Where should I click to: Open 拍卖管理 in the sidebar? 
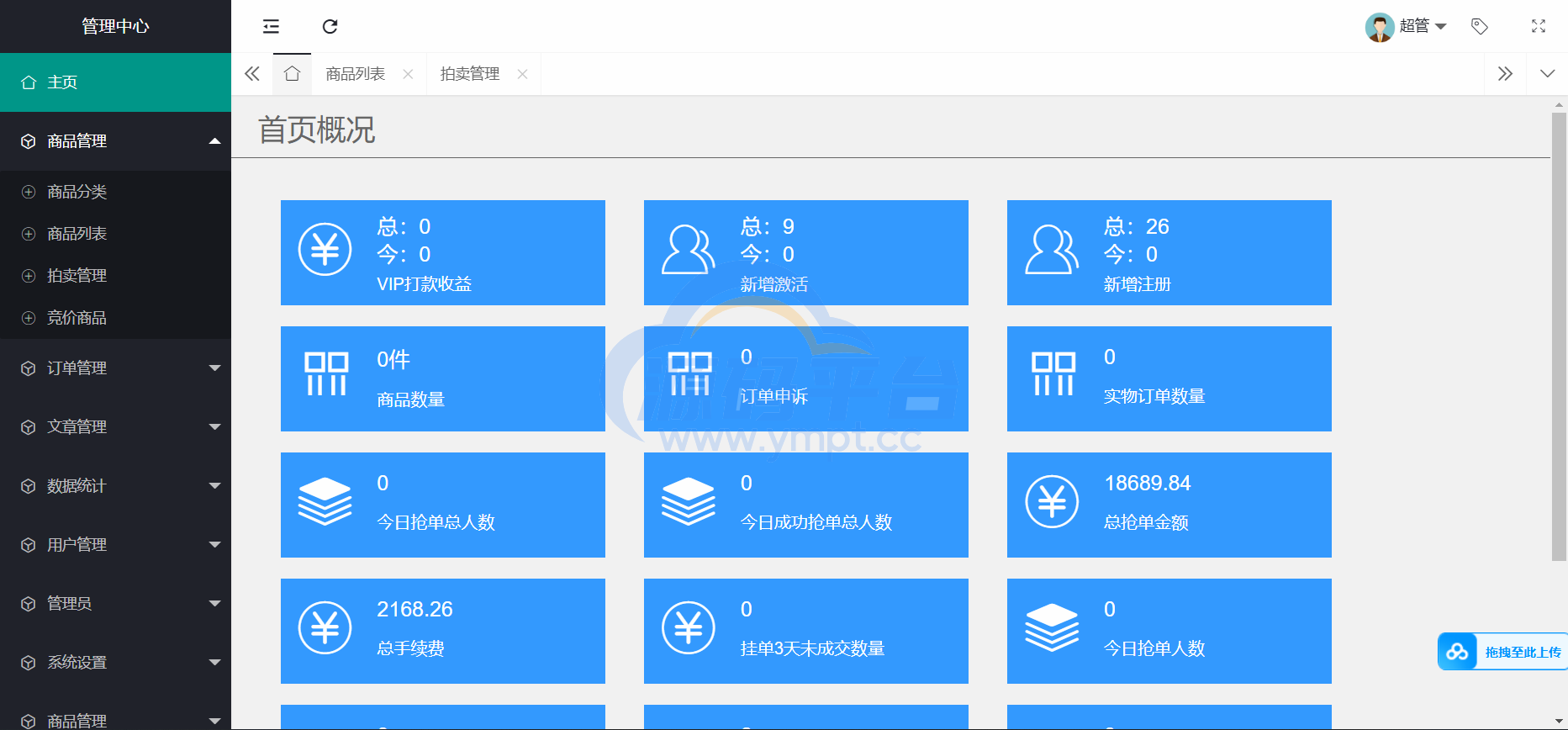click(x=115, y=276)
